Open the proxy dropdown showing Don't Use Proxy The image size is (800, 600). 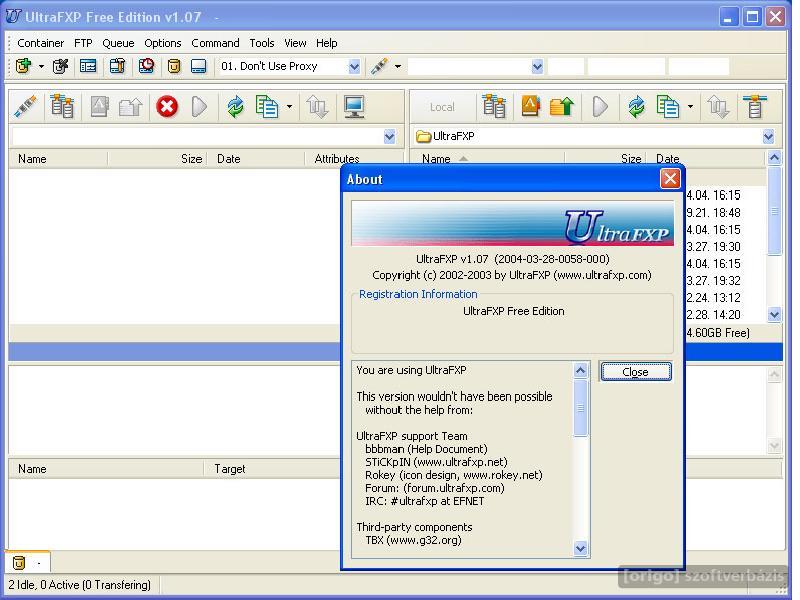pos(354,66)
